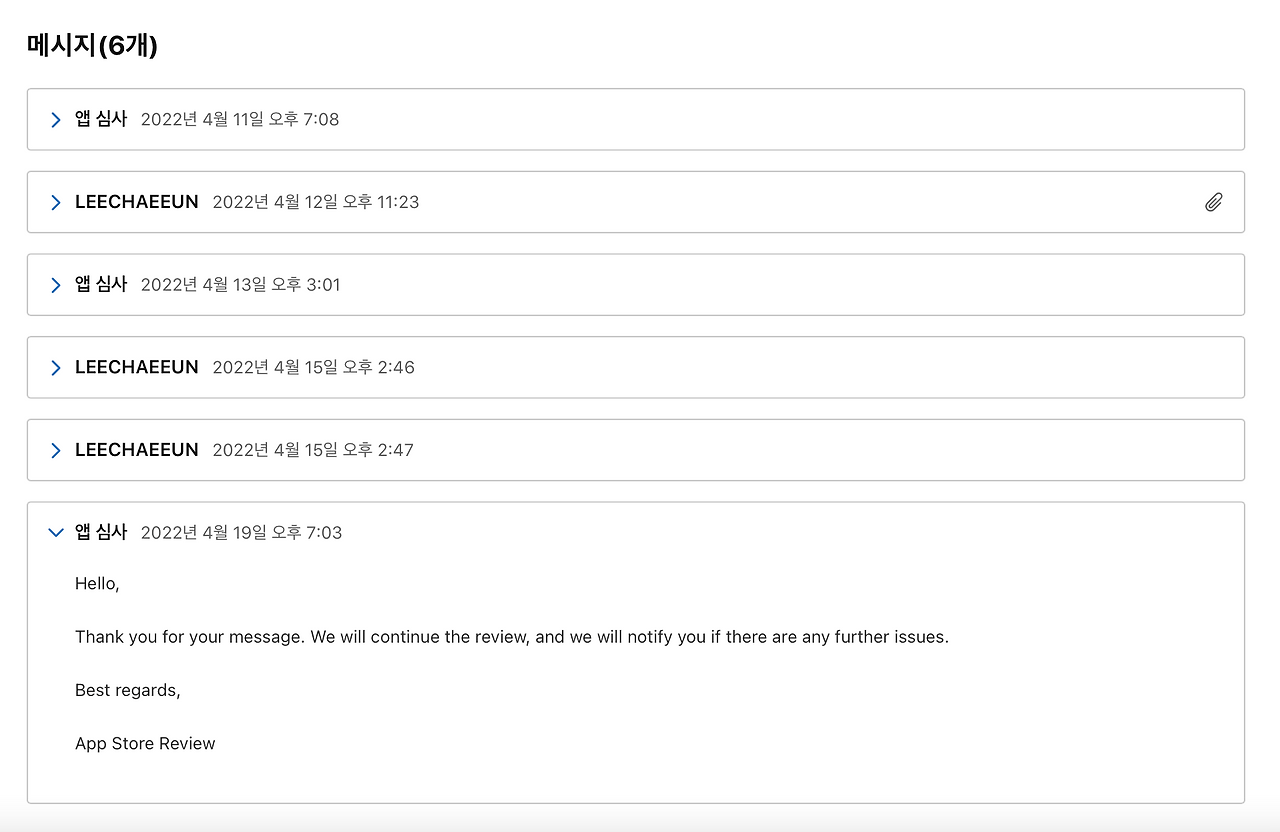The image size is (1280, 832).
Task: Click timestamp 2022년 4월 12일 오후 11:23
Action: 316,203
